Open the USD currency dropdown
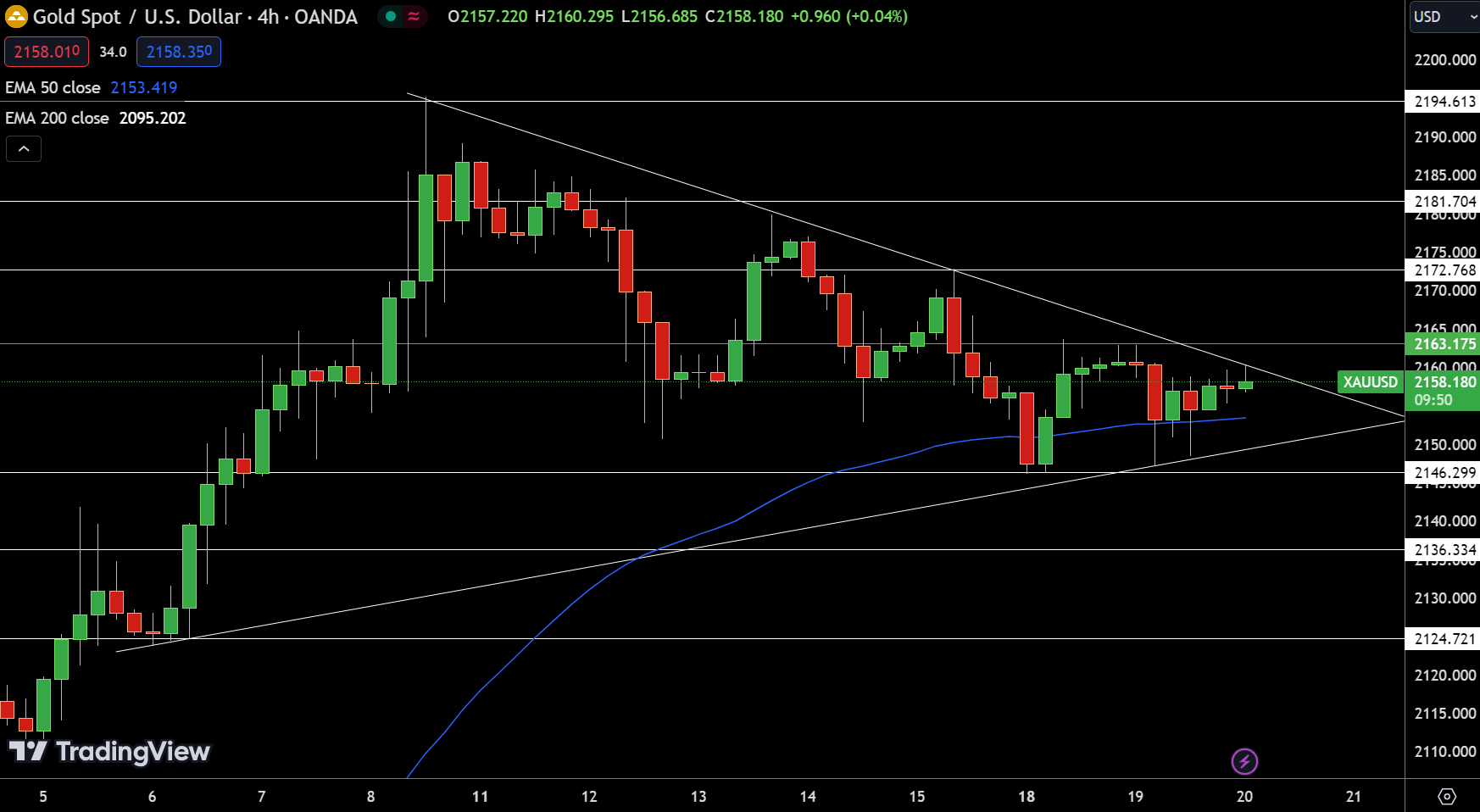This screenshot has height=812, width=1480. tap(1444, 17)
